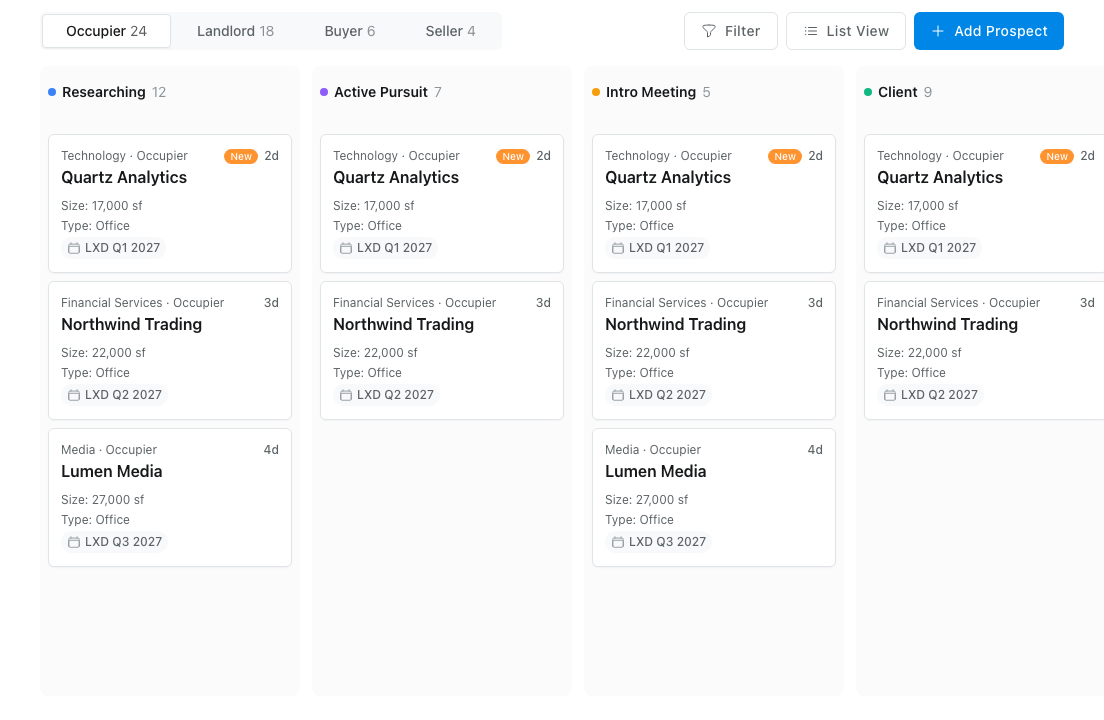Click calendar icon on Client Quartz Analytics card

coord(890,248)
